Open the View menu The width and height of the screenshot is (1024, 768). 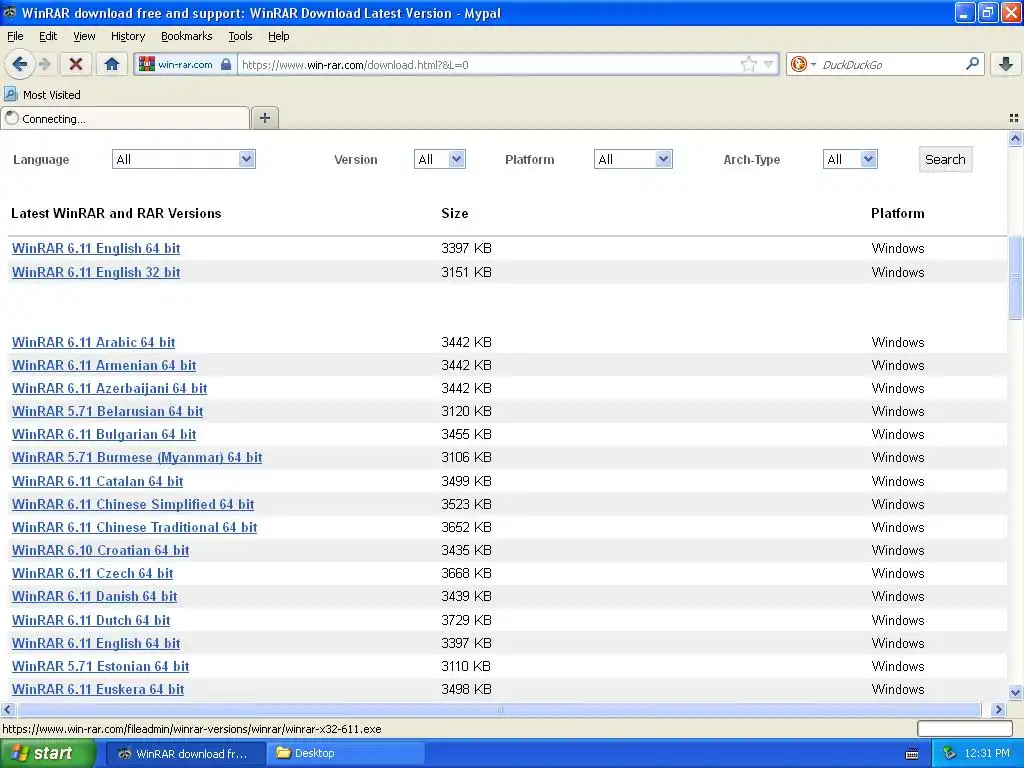pyautogui.click(x=84, y=36)
